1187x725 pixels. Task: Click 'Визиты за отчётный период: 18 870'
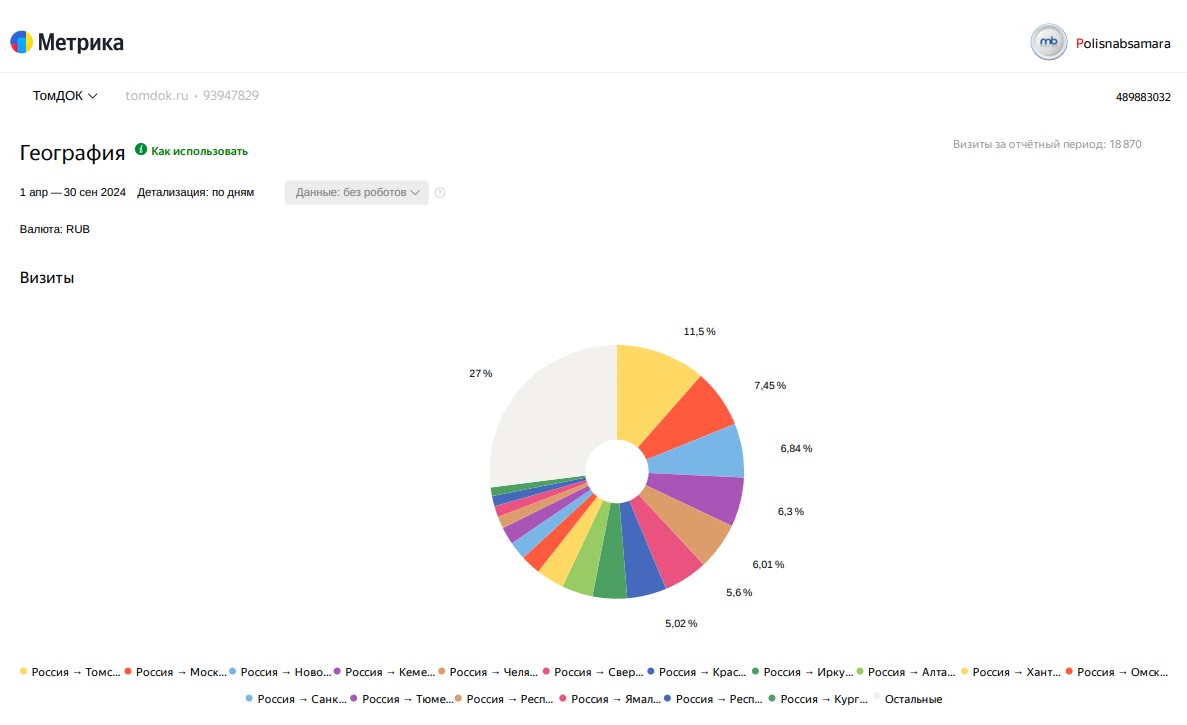pos(1047,144)
